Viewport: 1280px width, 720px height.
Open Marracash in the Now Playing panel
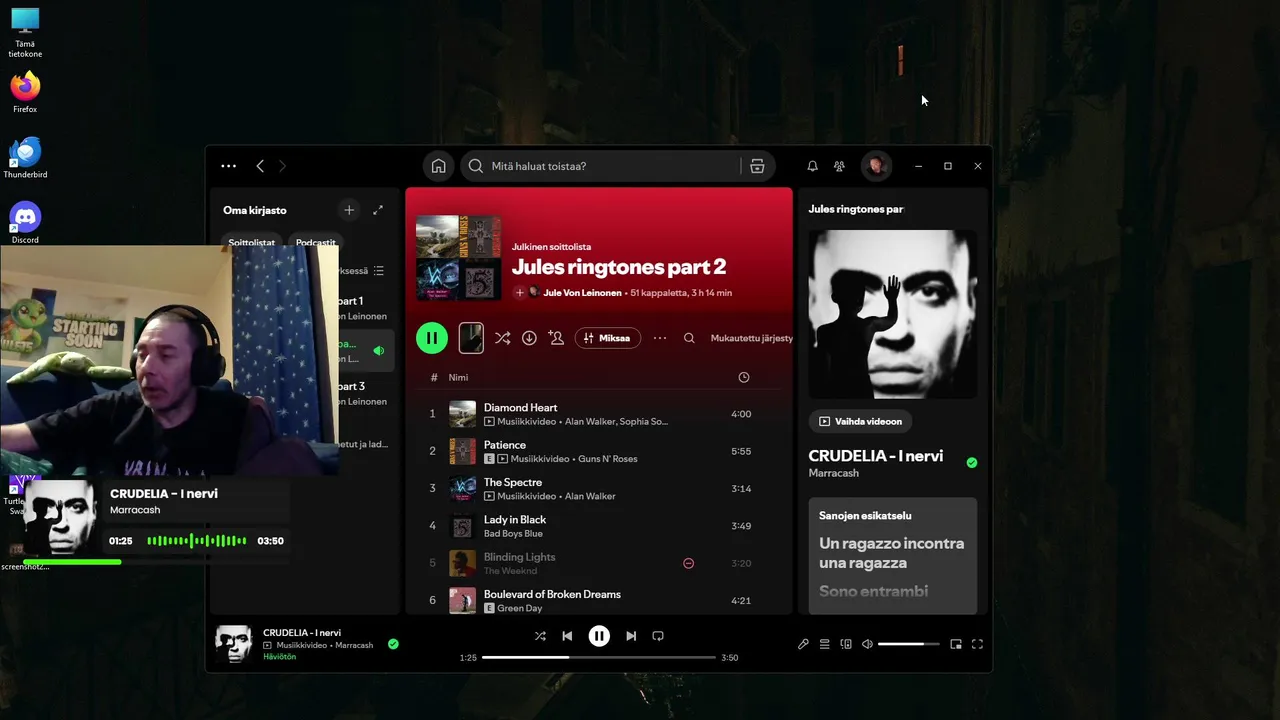pos(834,473)
